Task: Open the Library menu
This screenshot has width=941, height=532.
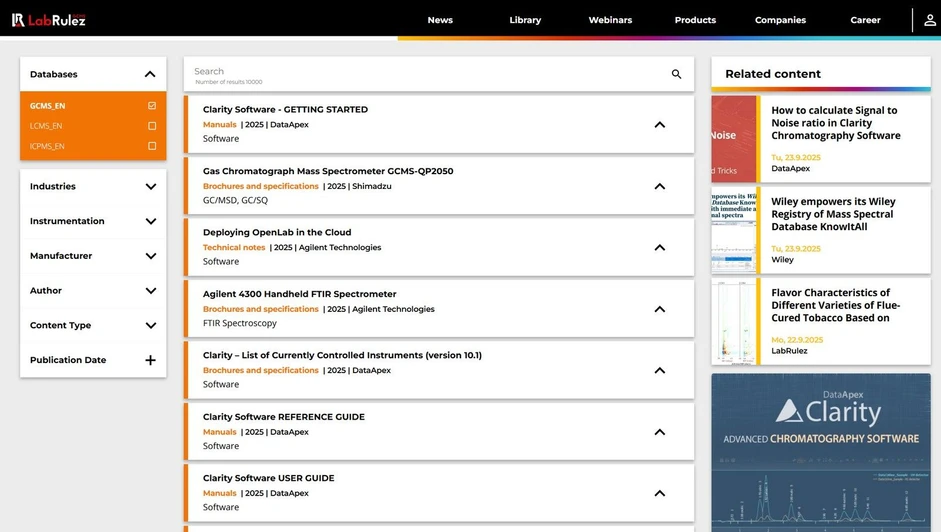Action: (x=525, y=20)
